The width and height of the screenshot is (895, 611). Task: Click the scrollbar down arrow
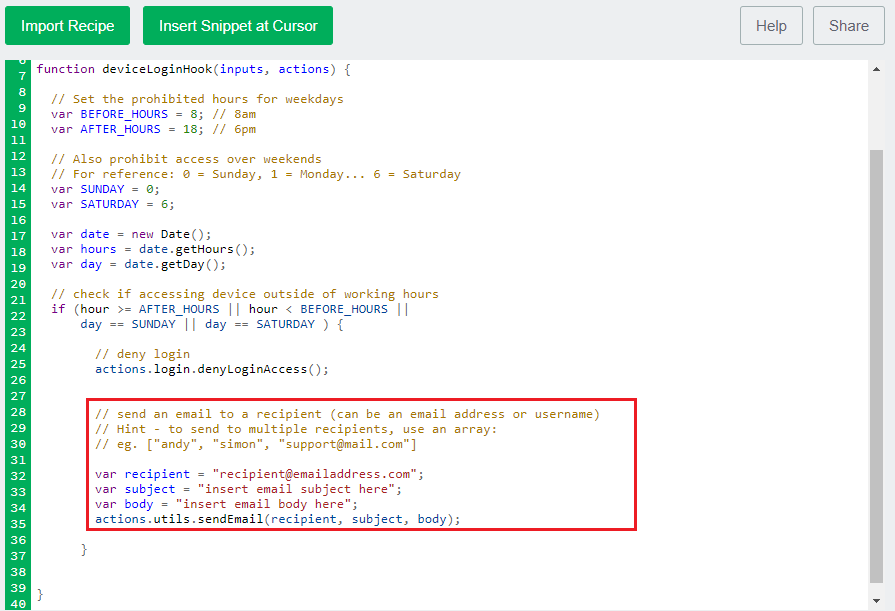876,601
